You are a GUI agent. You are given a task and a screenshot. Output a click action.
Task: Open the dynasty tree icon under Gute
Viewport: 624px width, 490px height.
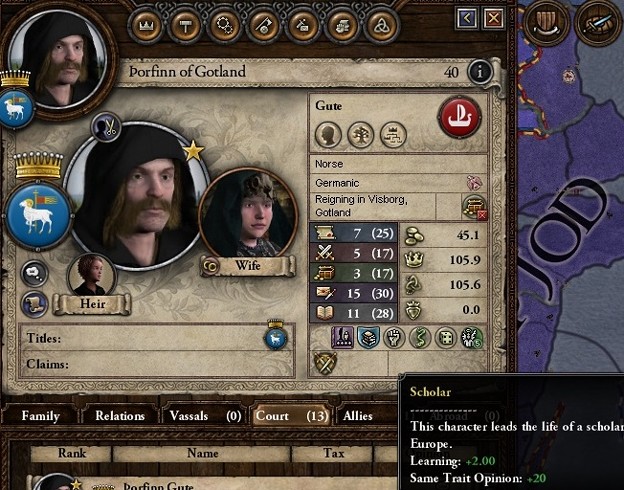[x=361, y=135]
